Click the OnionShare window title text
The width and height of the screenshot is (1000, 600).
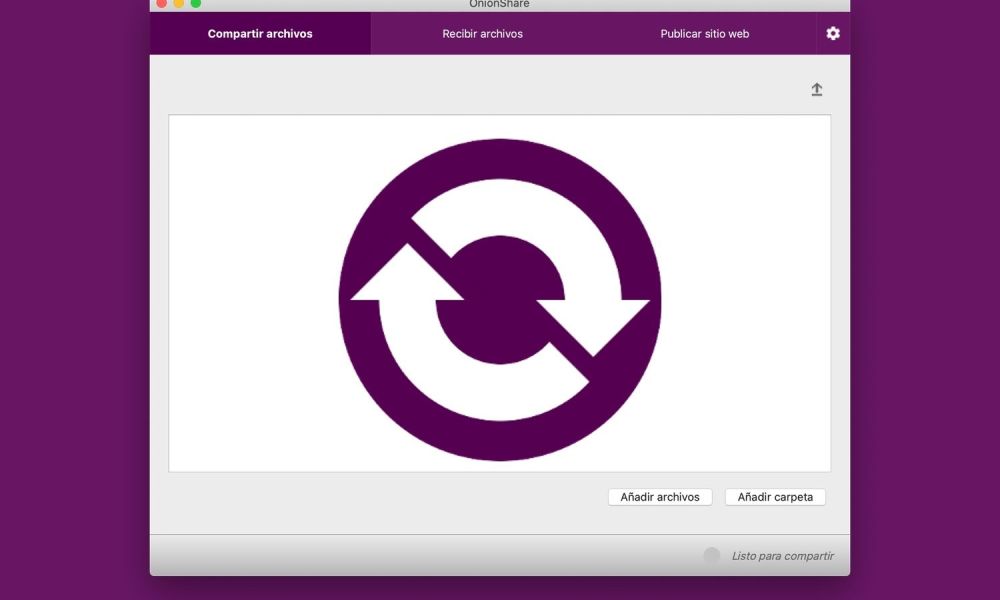tap(499, 4)
